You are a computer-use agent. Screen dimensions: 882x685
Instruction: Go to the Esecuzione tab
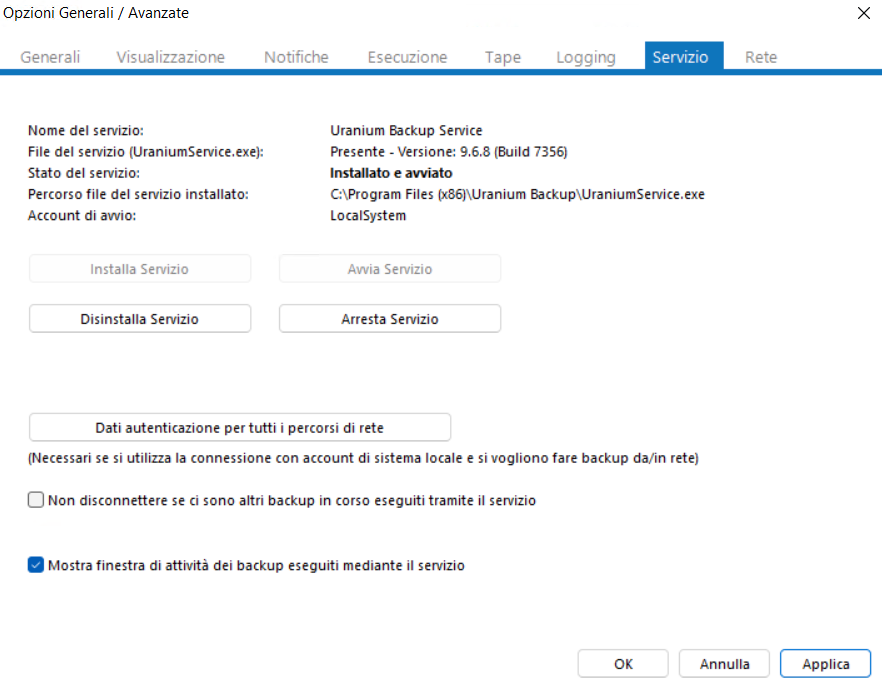407,57
